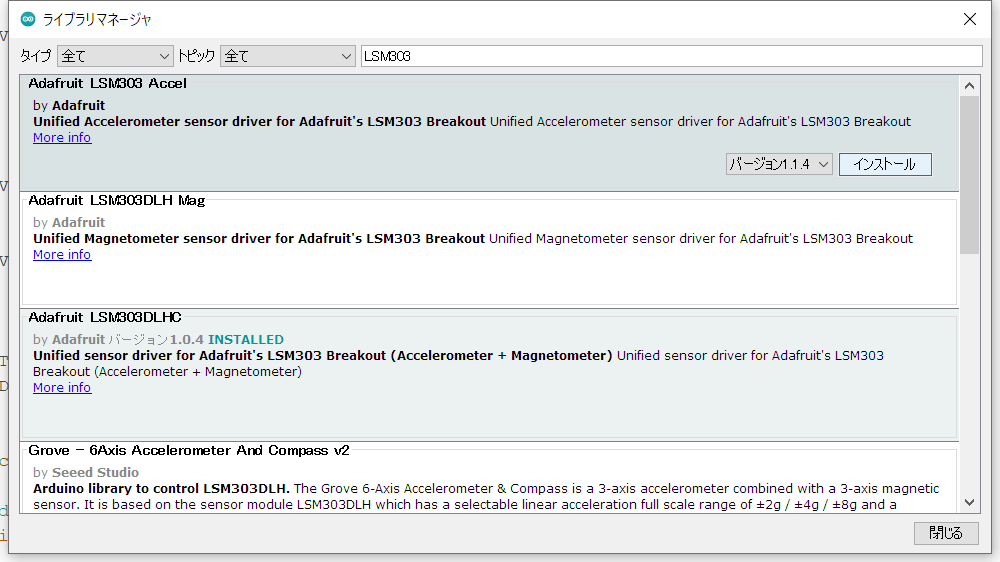Viewport: 1000px width, 562px height.
Task: Click the インストール button
Action: (x=885, y=164)
